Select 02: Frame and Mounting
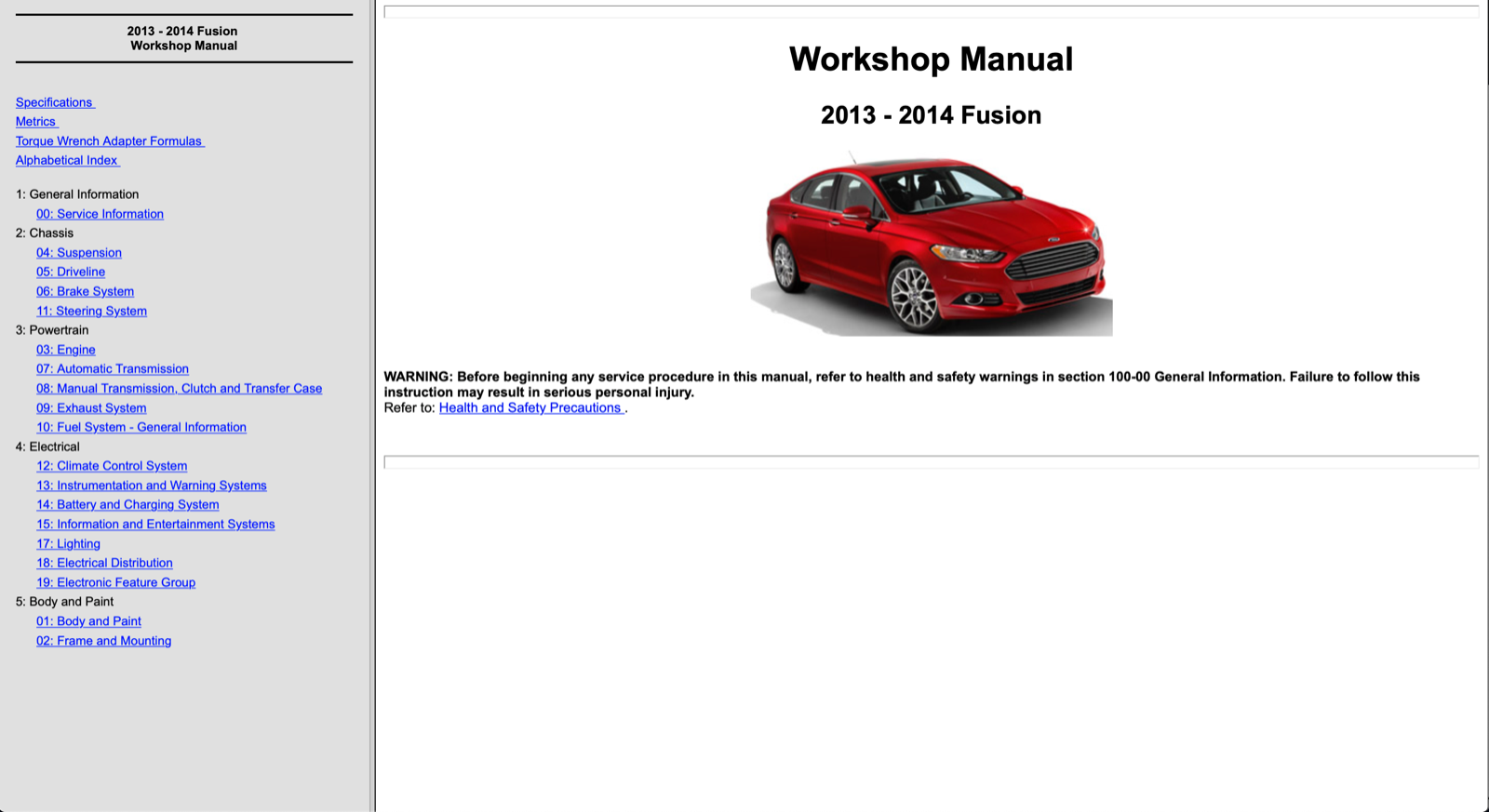The width and height of the screenshot is (1489, 812). tap(103, 641)
